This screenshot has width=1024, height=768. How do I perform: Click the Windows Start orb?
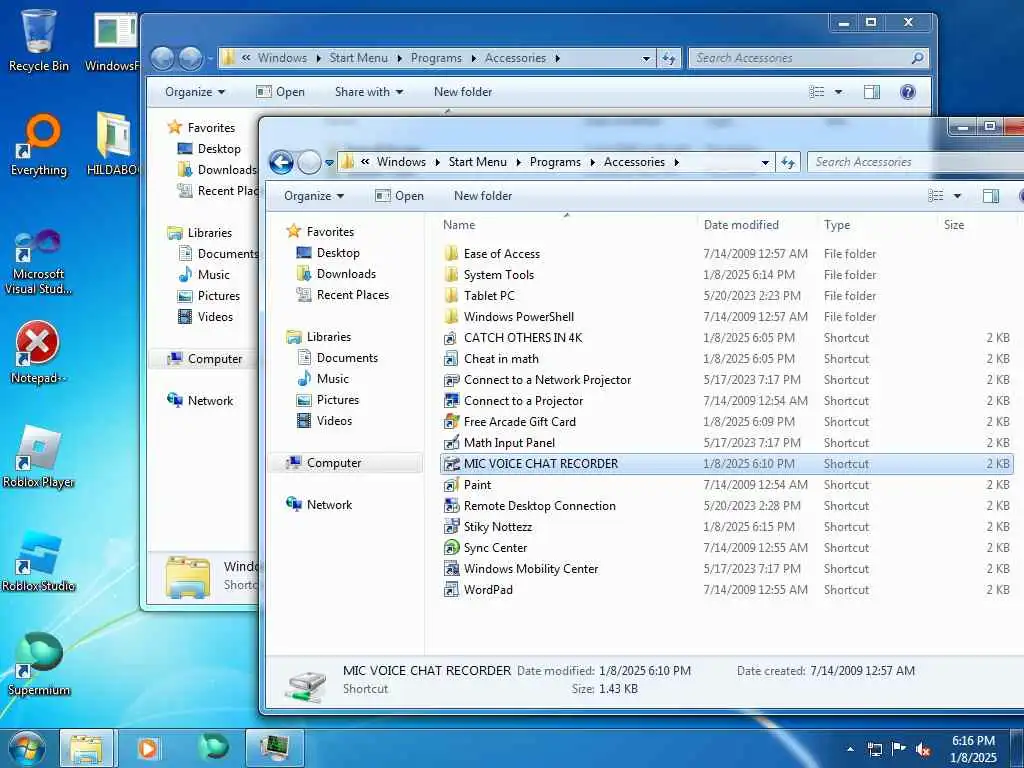26,748
